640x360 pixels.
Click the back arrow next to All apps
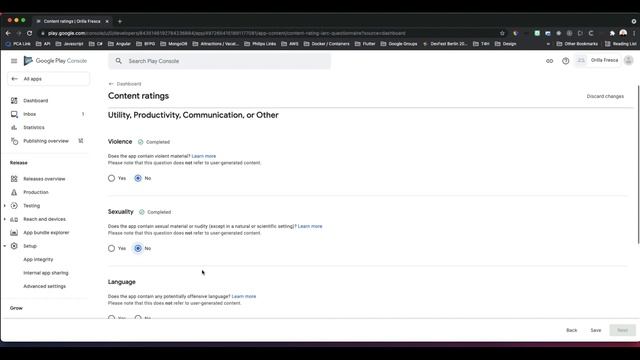15,79
